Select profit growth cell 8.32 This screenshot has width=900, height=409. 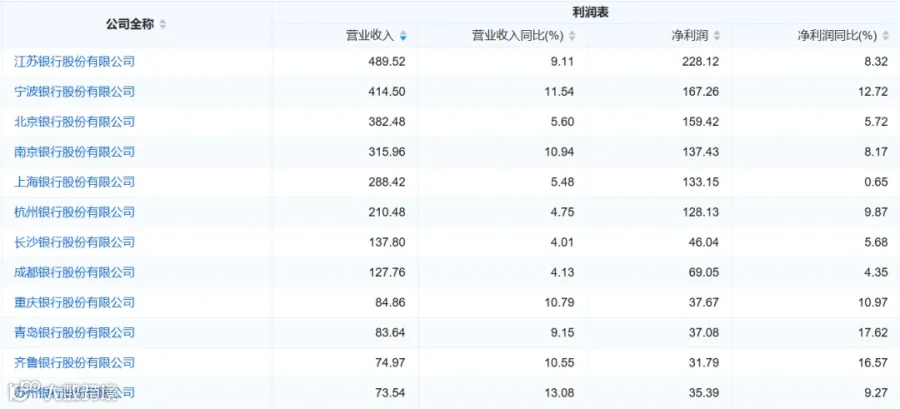[x=875, y=61]
